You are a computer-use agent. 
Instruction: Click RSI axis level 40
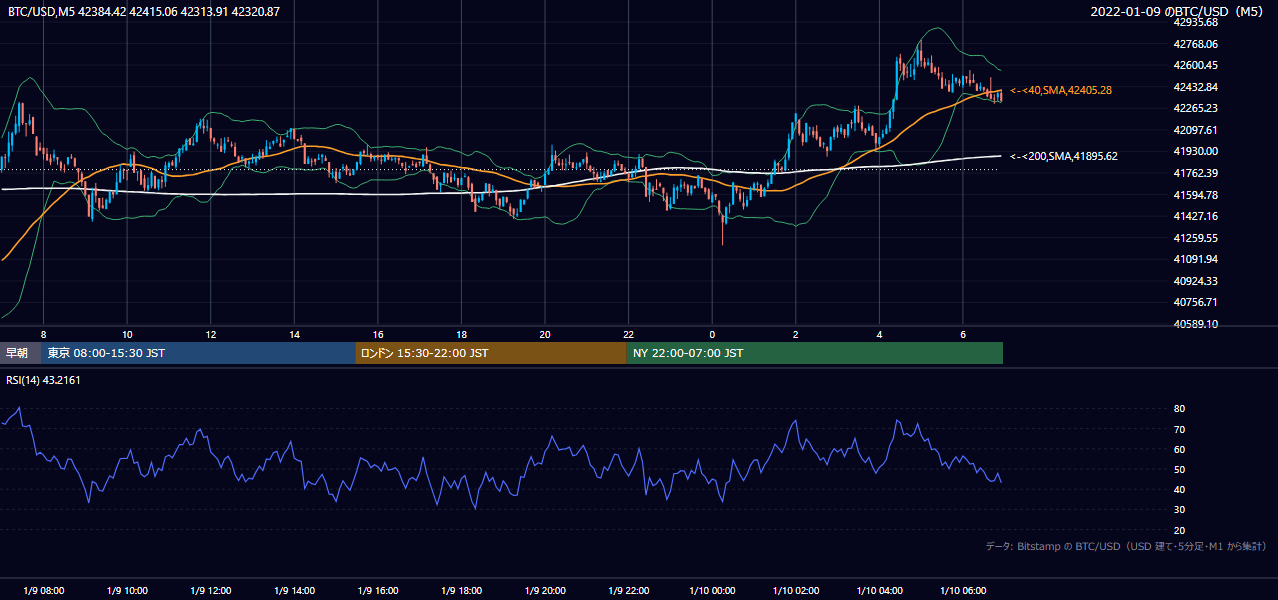tap(1179, 489)
